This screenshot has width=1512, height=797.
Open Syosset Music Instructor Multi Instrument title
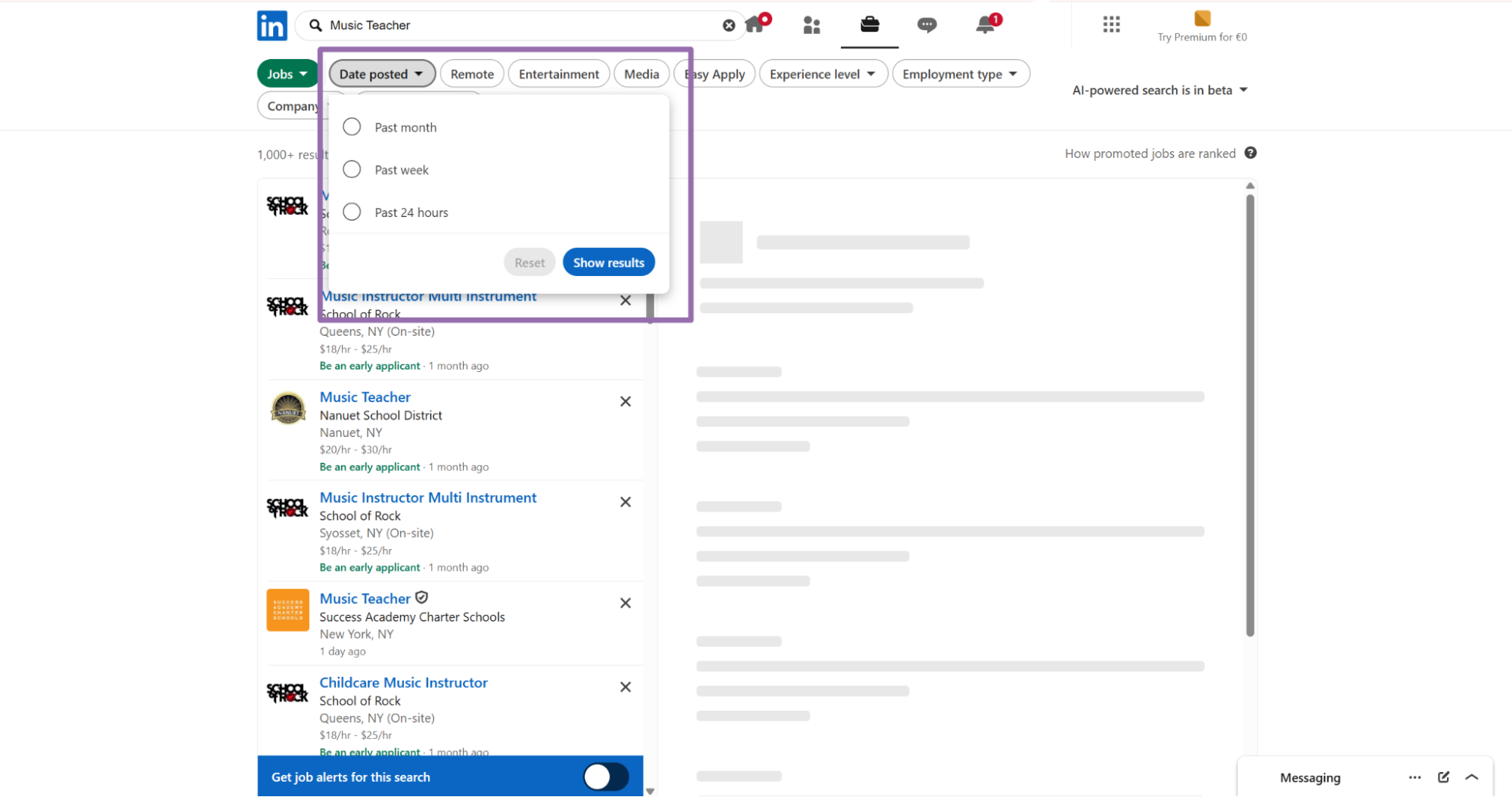(x=428, y=498)
